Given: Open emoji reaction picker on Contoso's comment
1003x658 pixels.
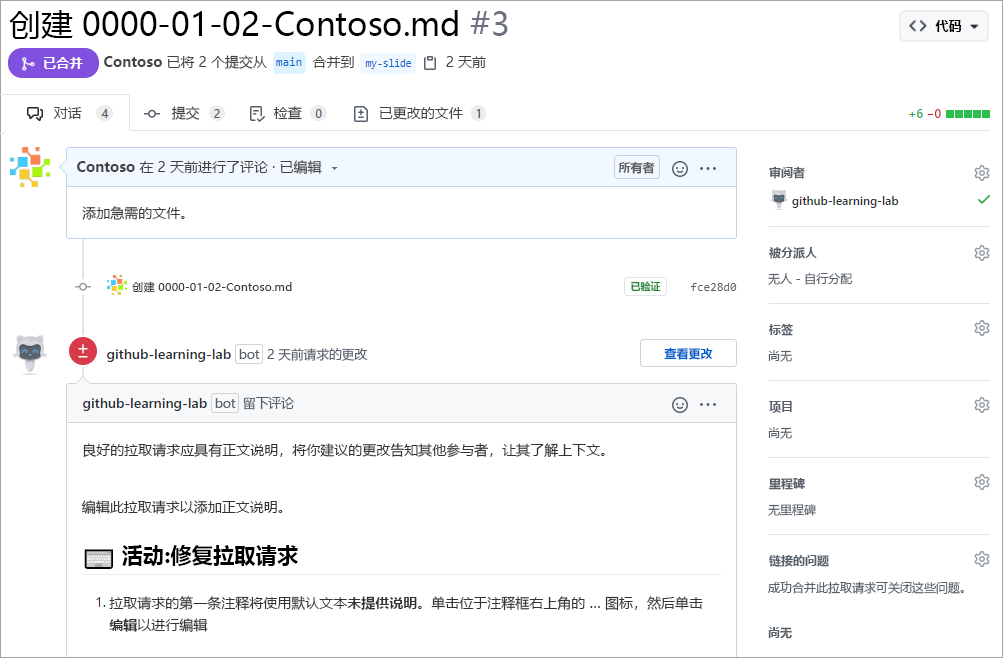Looking at the screenshot, I should [680, 168].
